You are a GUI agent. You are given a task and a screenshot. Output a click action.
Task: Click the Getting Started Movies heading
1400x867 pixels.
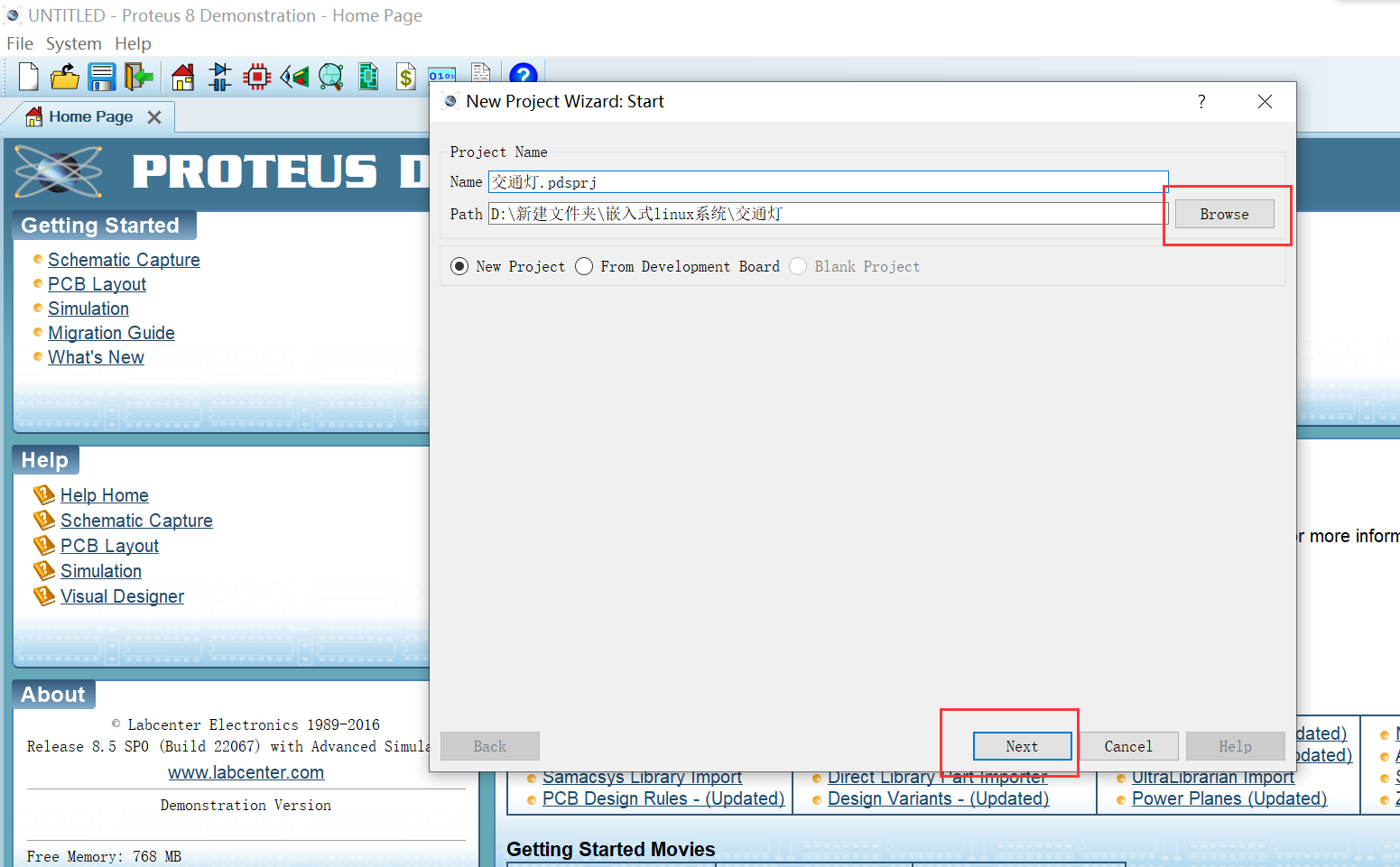tap(610, 849)
